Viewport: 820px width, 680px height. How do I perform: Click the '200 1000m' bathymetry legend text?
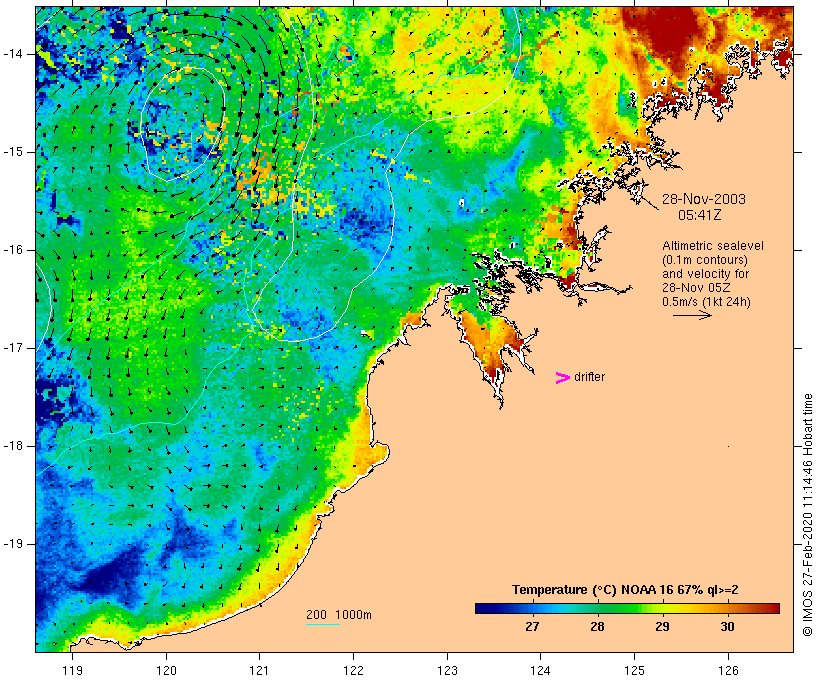(x=339, y=615)
